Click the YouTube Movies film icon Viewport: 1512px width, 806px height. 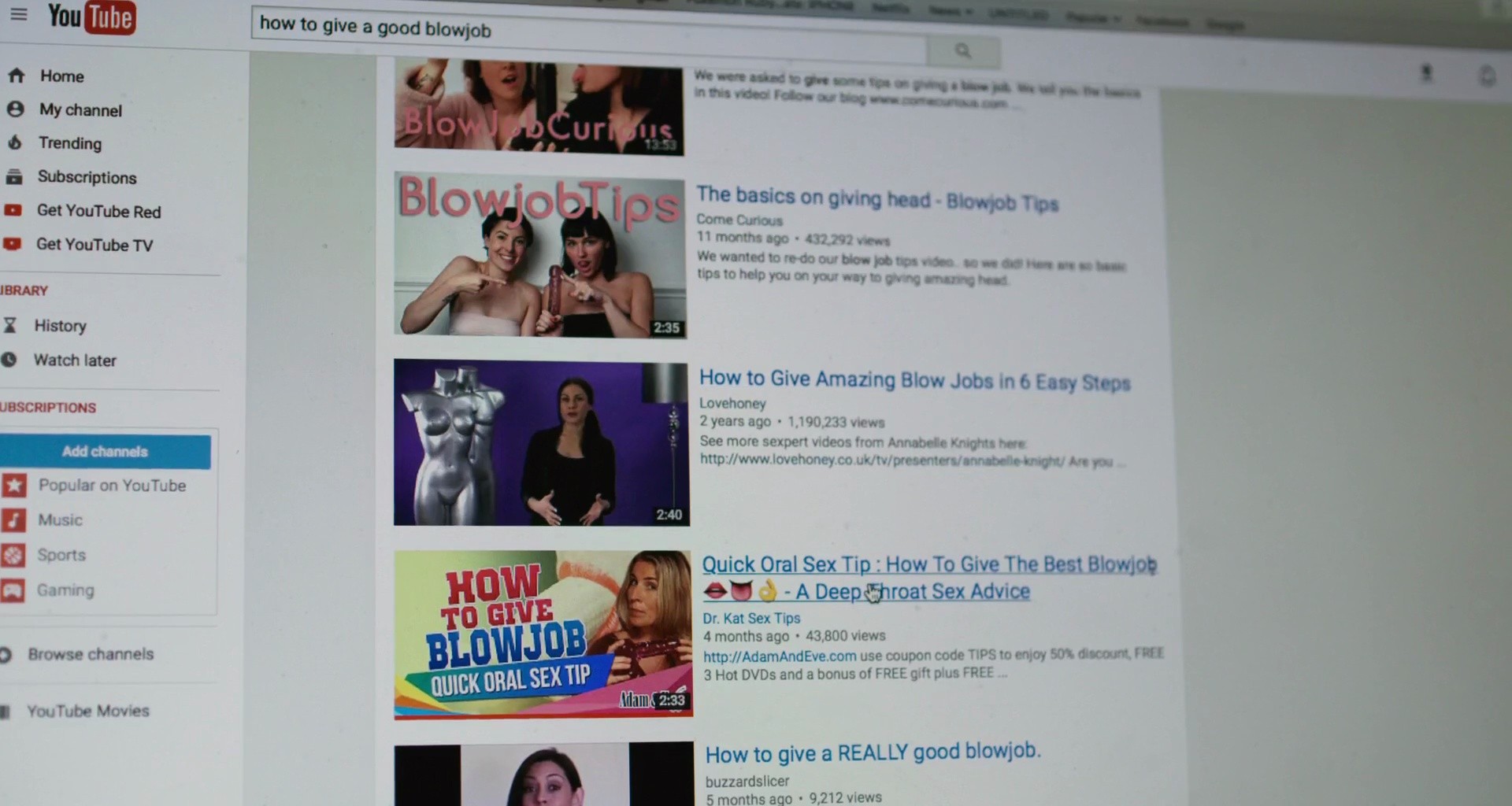tap(6, 712)
